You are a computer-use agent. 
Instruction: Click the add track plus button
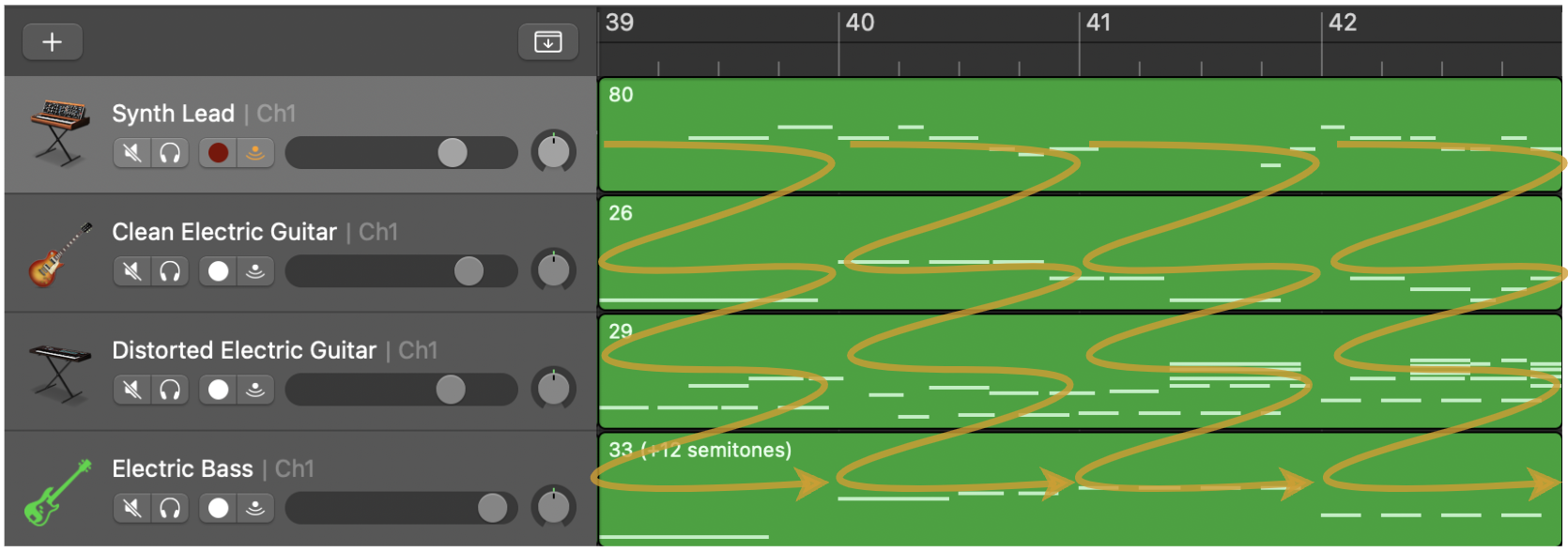coord(53,41)
